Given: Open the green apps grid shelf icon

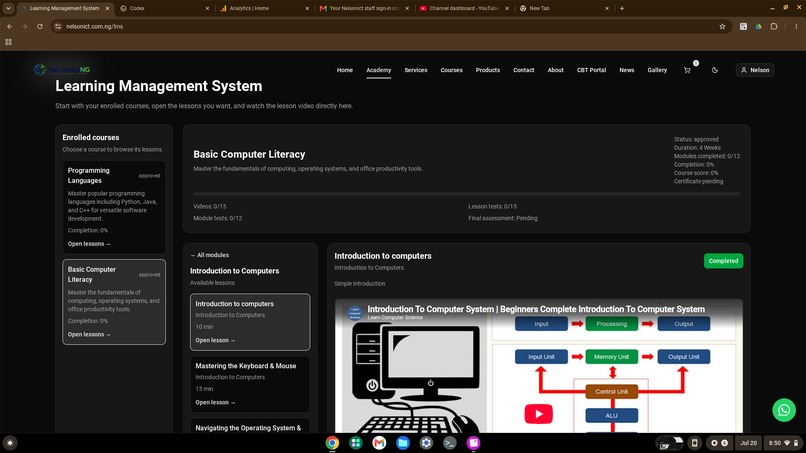Looking at the screenshot, I should click(x=356, y=443).
